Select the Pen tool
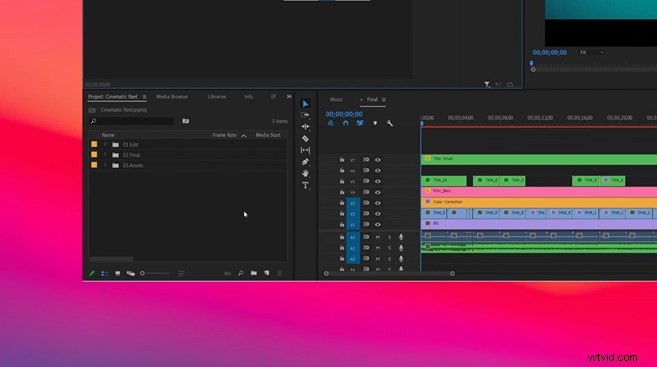 point(305,162)
